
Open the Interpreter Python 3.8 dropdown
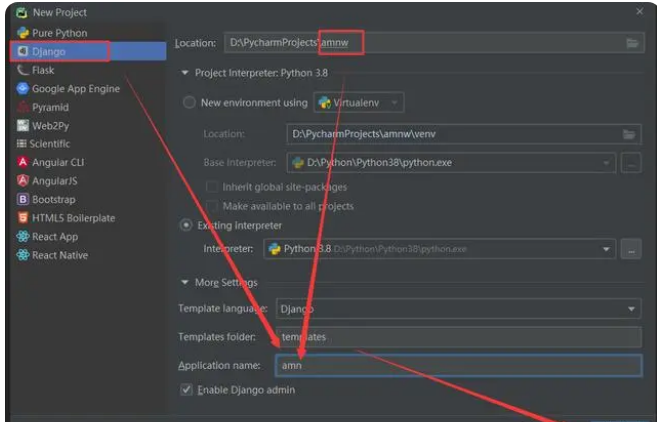(x=440, y=249)
